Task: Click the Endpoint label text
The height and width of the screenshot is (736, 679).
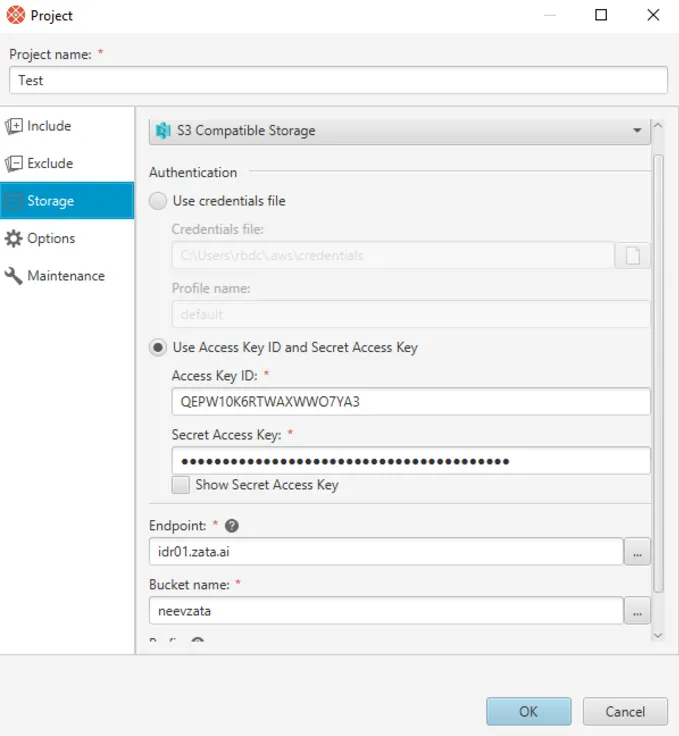Action: (178, 526)
